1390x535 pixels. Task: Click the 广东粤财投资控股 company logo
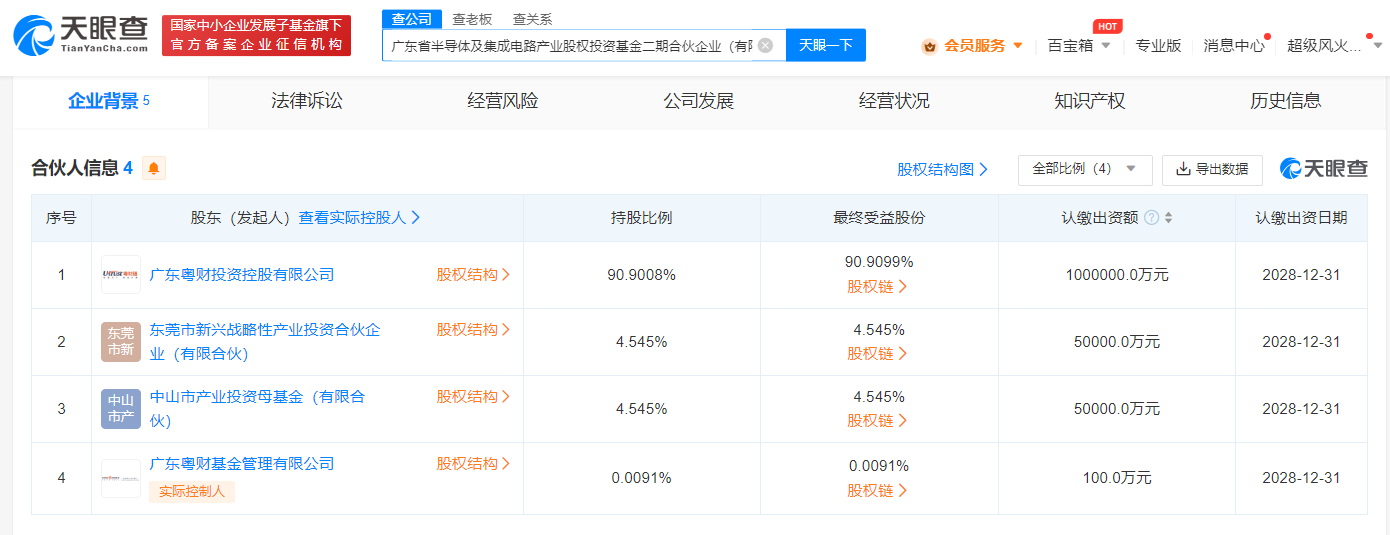point(121,274)
